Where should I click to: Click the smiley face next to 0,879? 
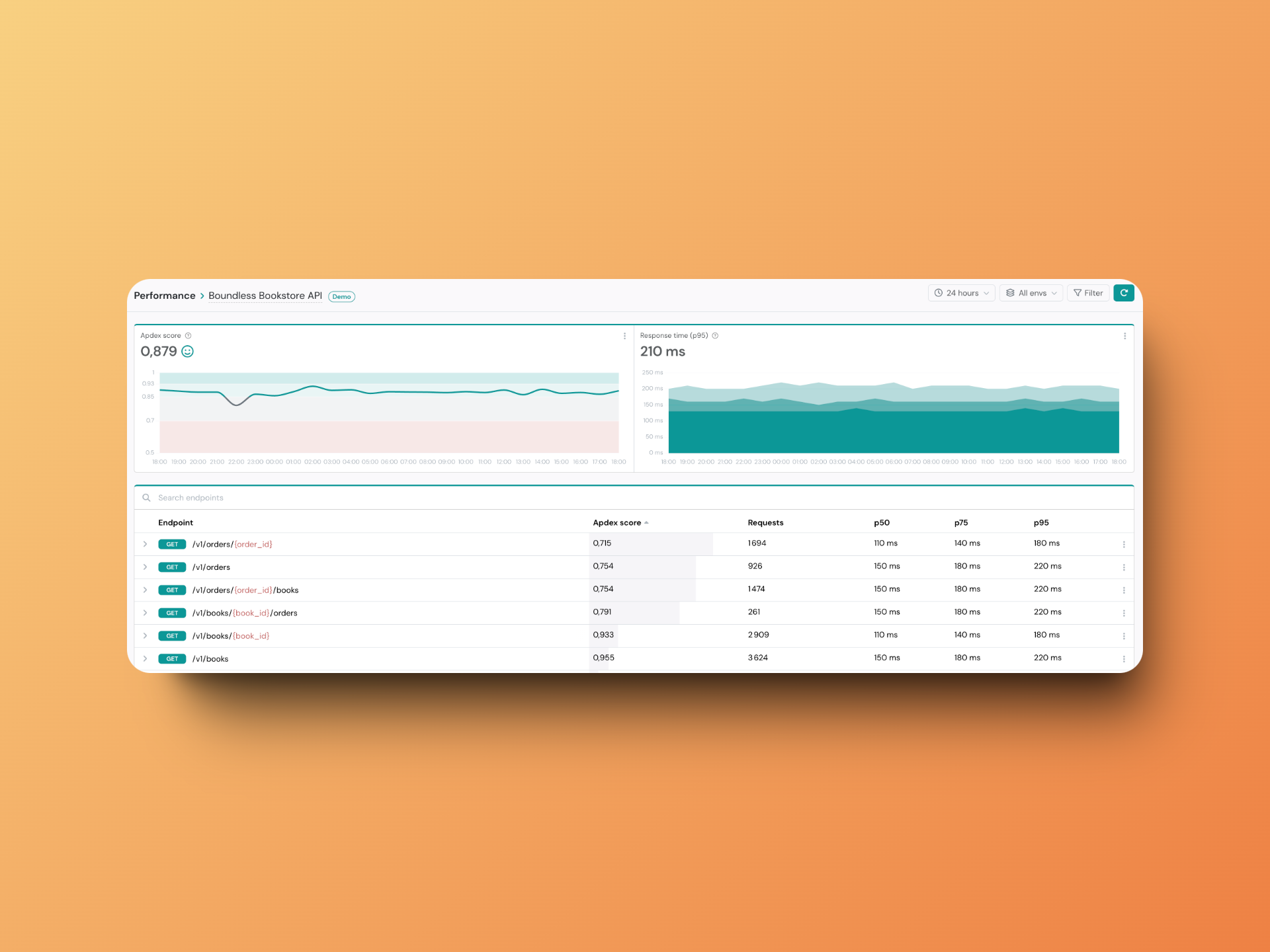(188, 352)
